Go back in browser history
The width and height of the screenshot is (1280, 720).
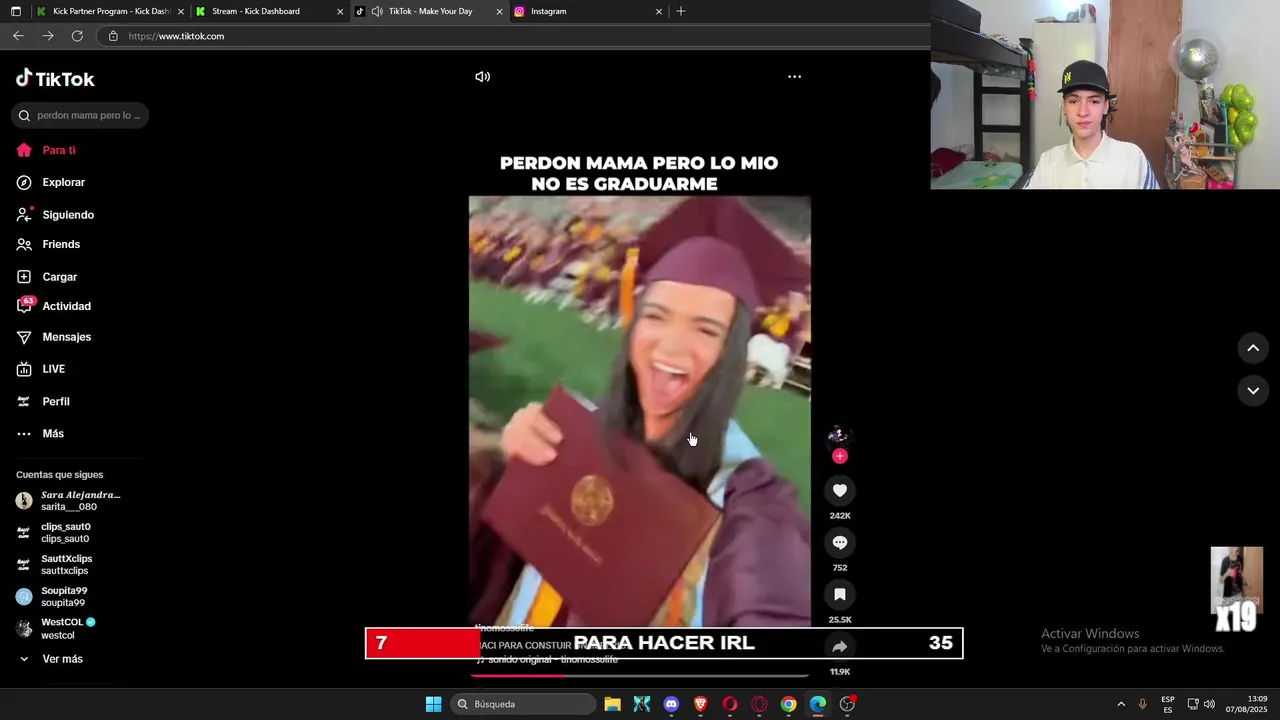(x=18, y=36)
